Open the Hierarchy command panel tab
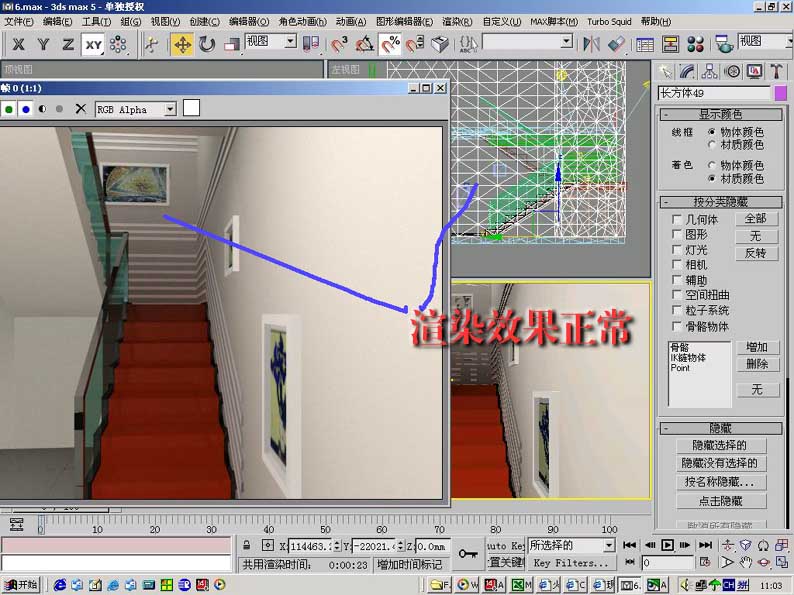This screenshot has width=794, height=595. pyautogui.click(x=709, y=71)
